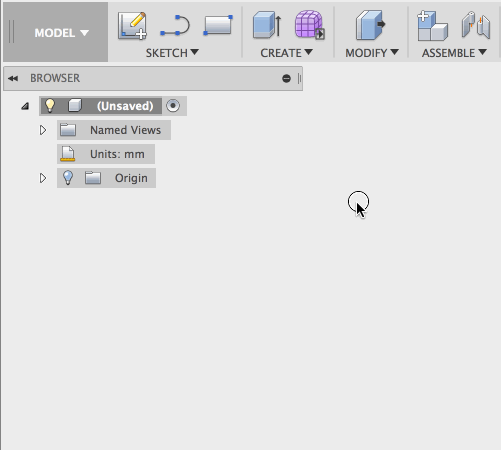
Task: Open the ASSEMBLE dropdown menu
Action: tap(454, 53)
